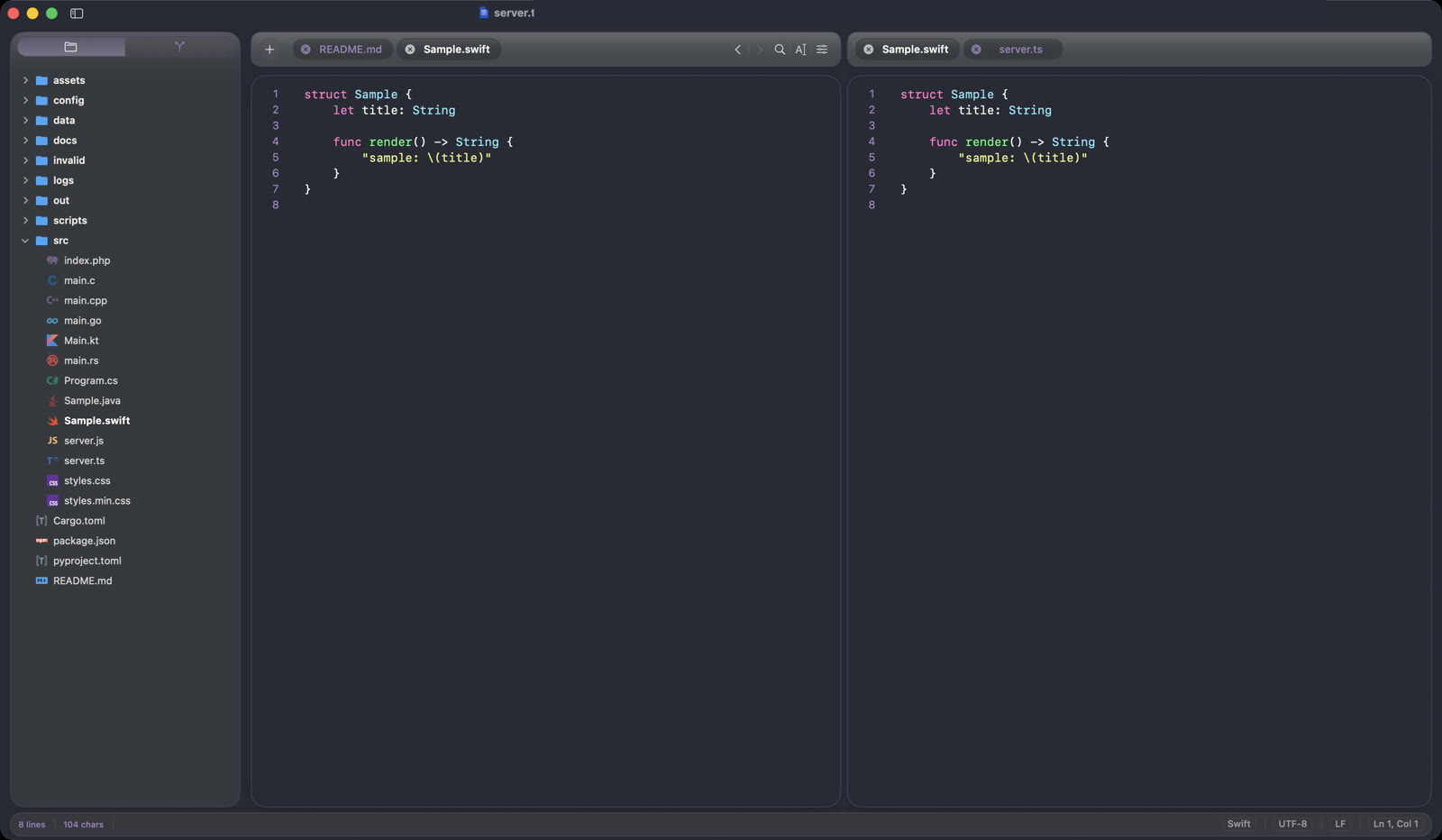The height and width of the screenshot is (840, 1442).
Task: Go back with left arrow
Action: pos(738,50)
